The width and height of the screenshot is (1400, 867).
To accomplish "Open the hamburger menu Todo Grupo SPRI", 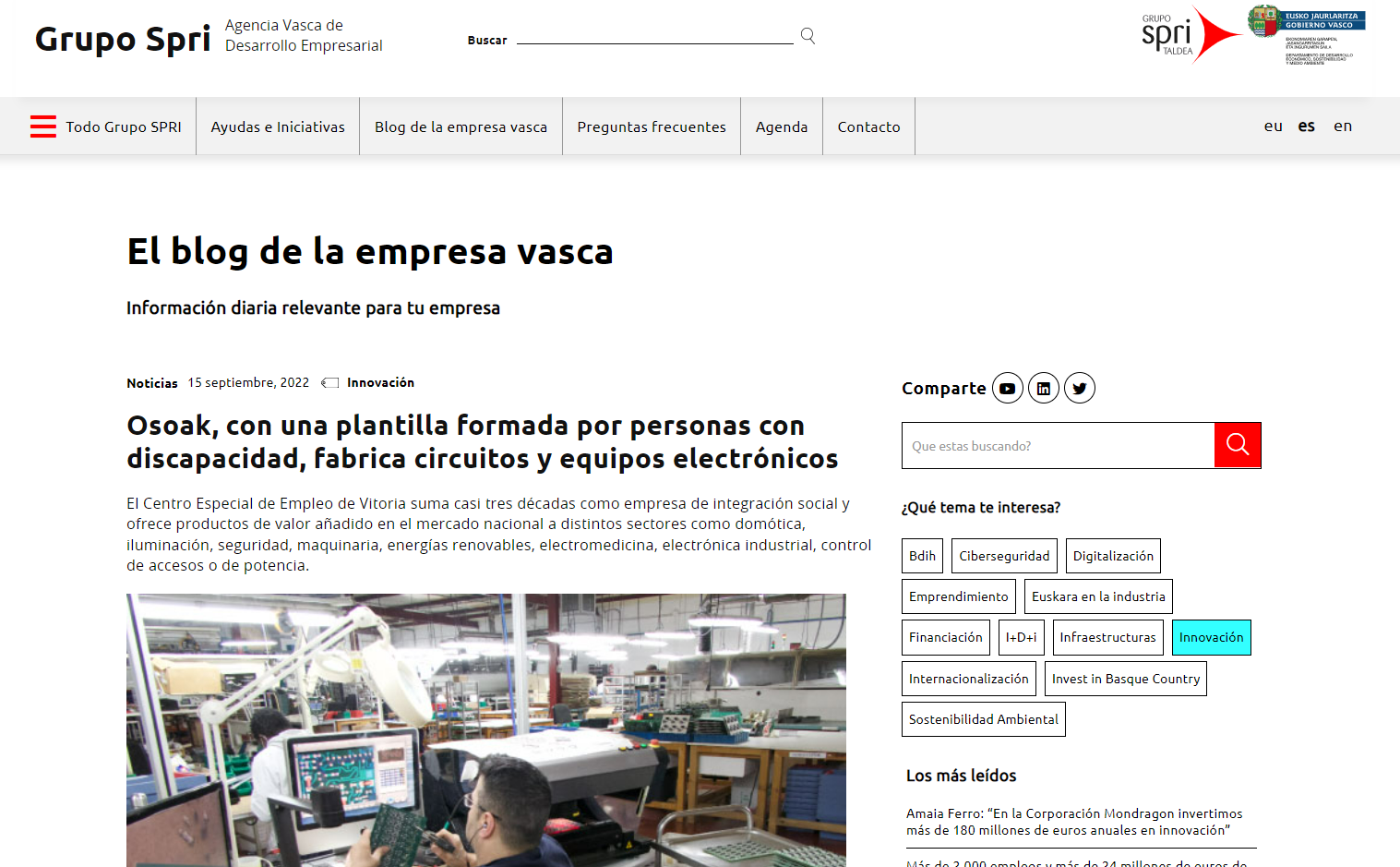I will [105, 126].
